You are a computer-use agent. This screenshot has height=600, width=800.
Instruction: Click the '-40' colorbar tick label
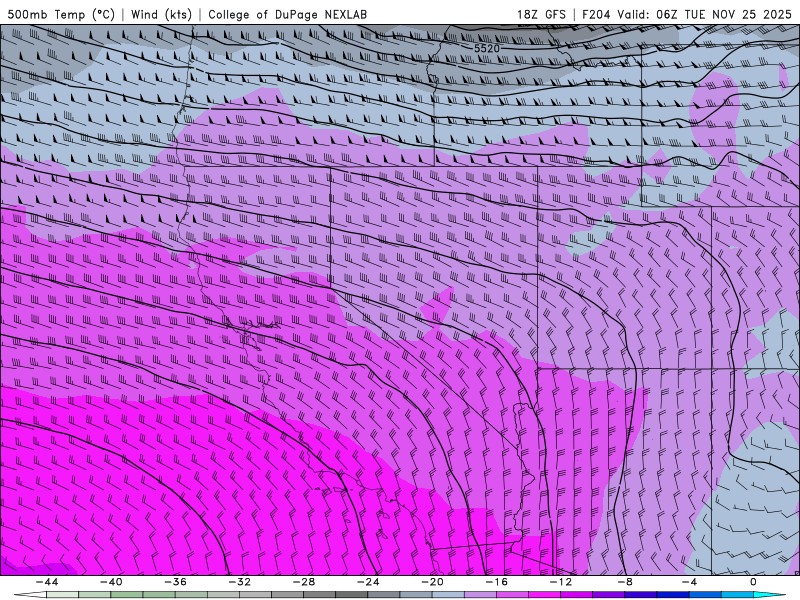click(111, 582)
